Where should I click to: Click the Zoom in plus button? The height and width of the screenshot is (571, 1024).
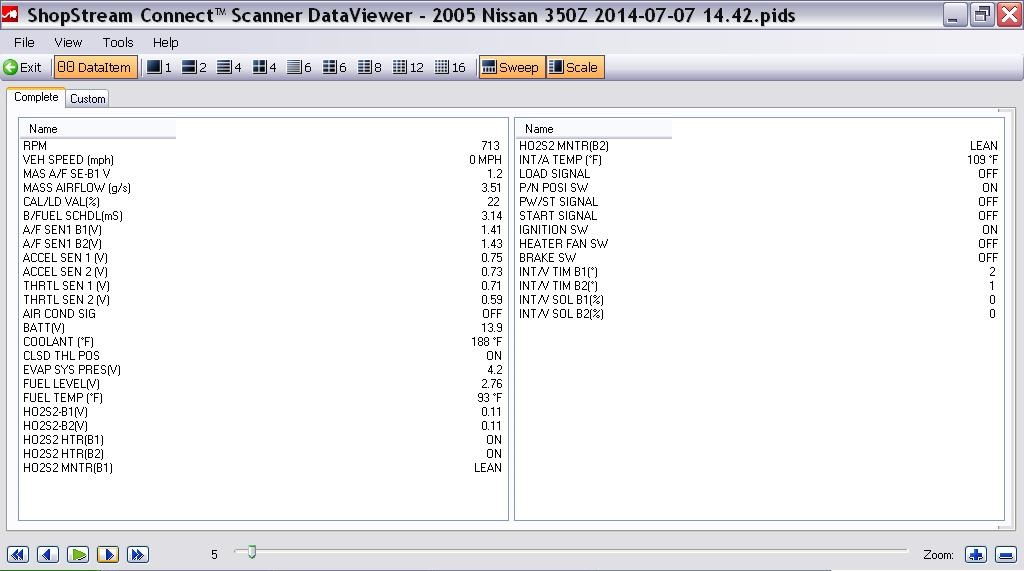[976, 555]
